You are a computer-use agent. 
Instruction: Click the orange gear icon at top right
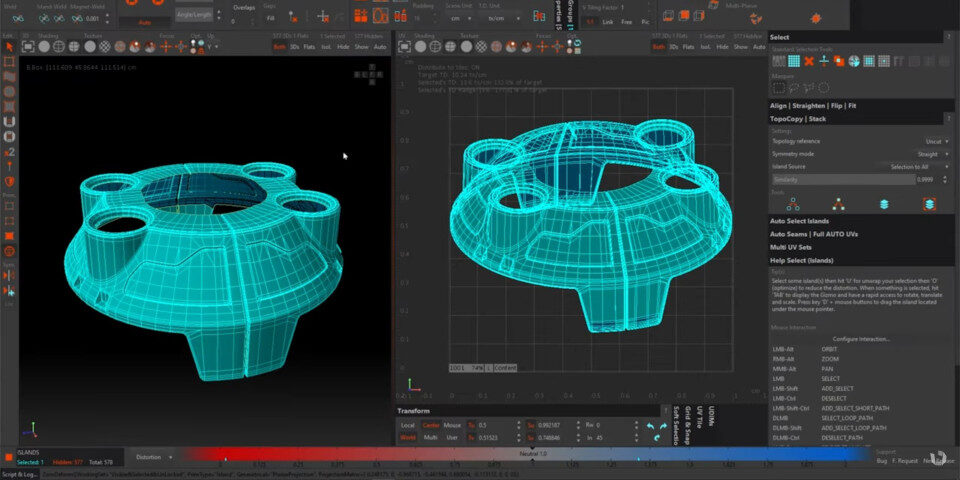pyautogui.click(x=815, y=19)
